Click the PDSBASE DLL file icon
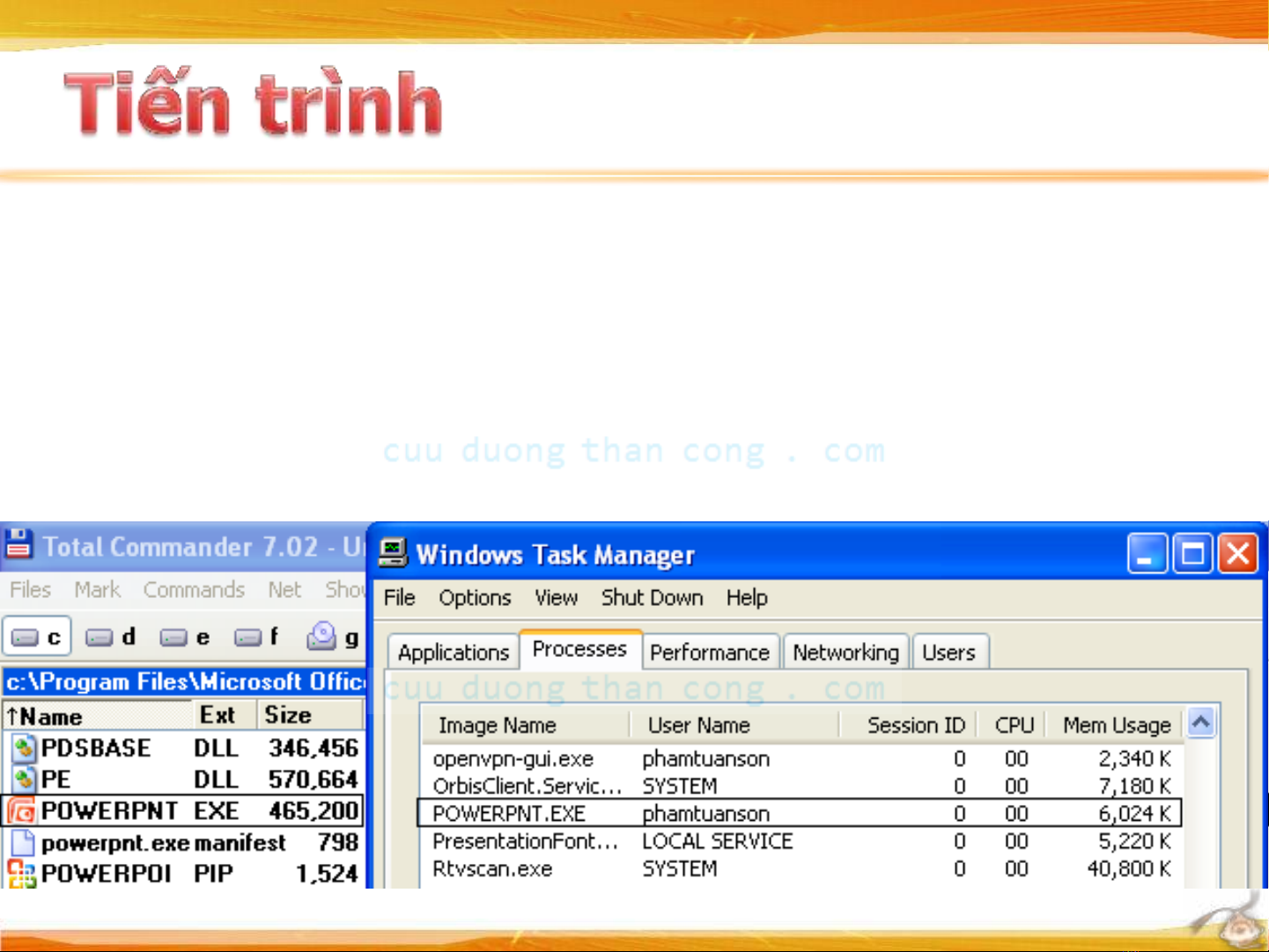 pyautogui.click(x=24, y=749)
